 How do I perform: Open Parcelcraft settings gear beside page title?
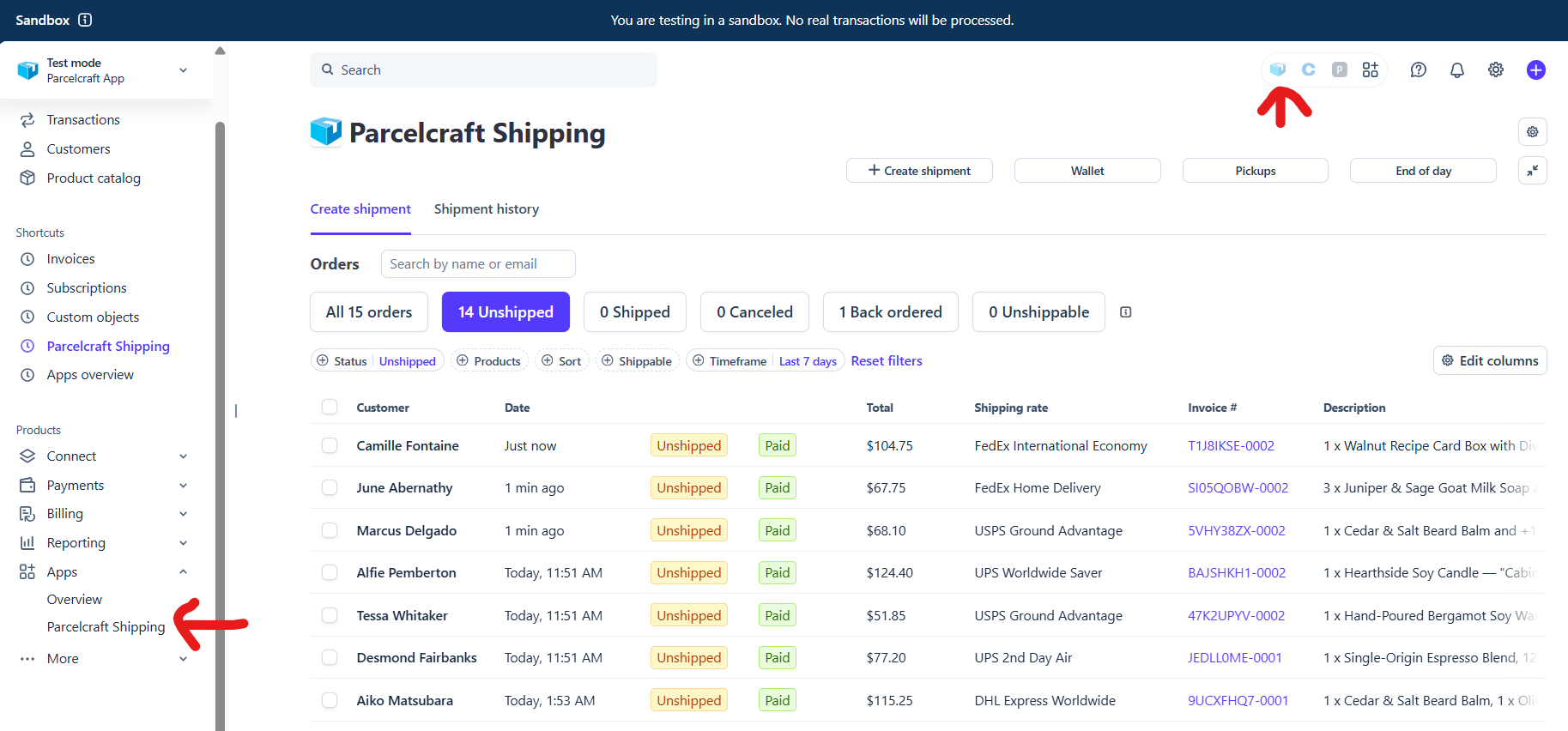coord(1533,132)
